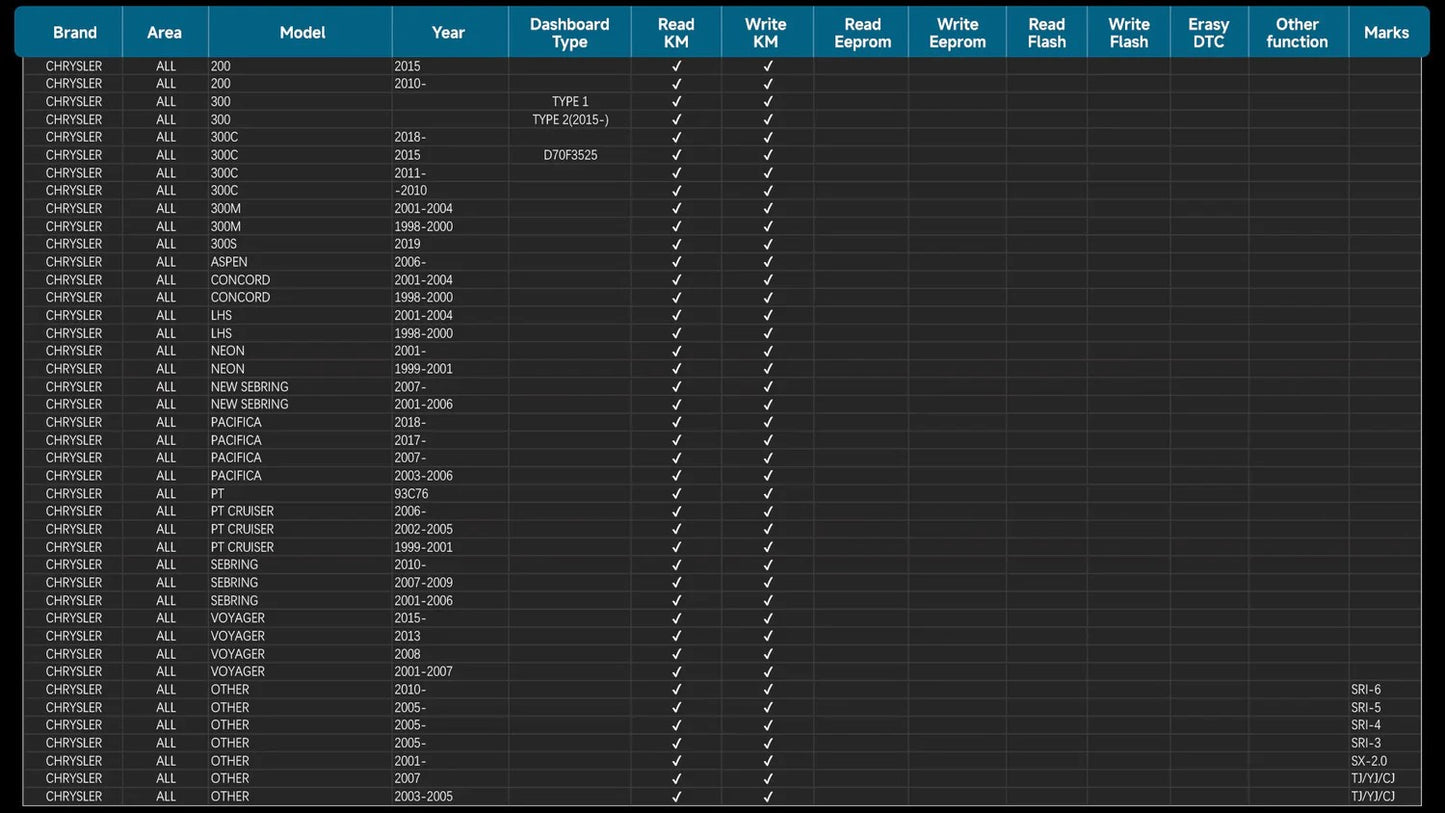Click Write KM checkmark in SX-2.0 row
Viewport: 1445px width, 813px height.
767,761
